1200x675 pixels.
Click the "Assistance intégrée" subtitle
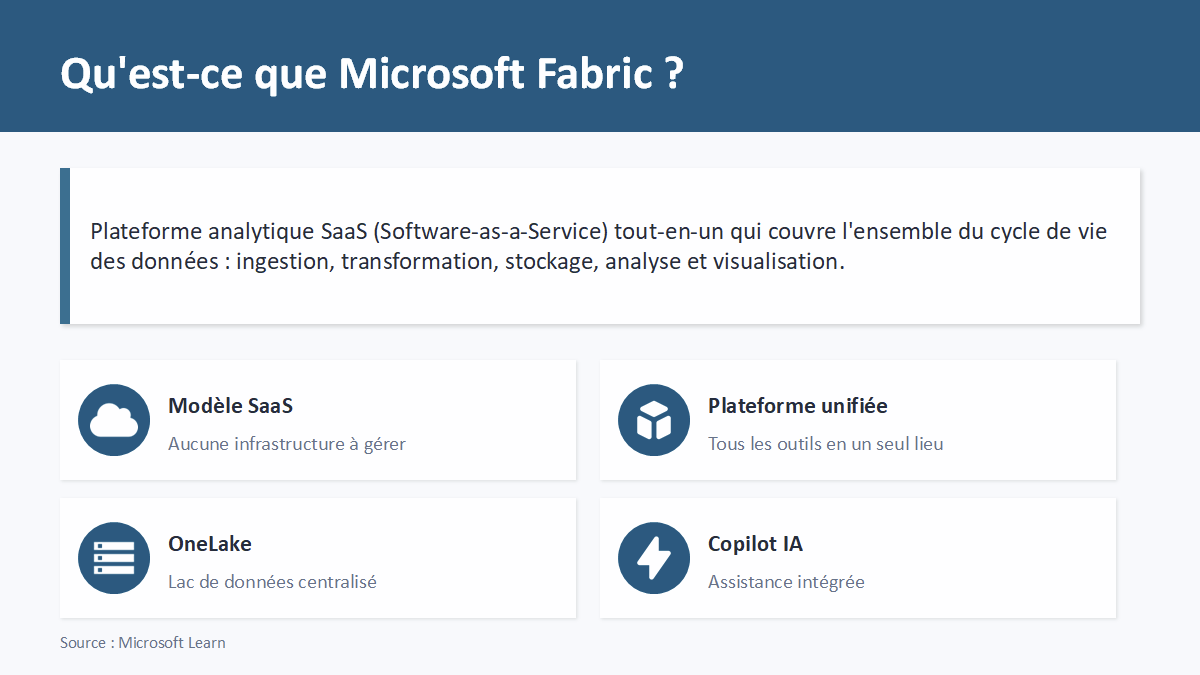(x=786, y=582)
